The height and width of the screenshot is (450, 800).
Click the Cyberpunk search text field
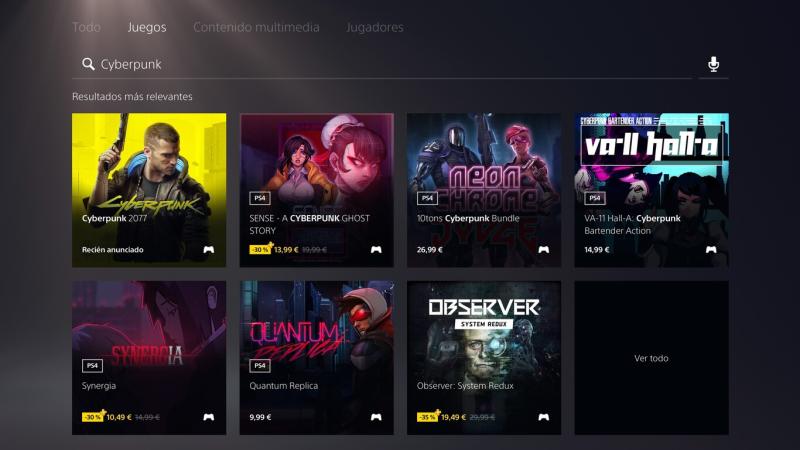pyautogui.click(x=382, y=64)
